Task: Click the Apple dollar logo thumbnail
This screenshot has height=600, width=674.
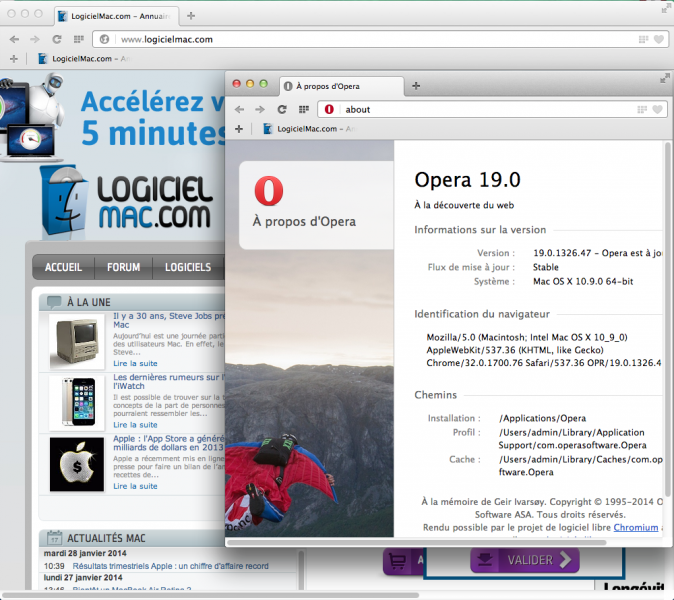Action: [x=77, y=464]
